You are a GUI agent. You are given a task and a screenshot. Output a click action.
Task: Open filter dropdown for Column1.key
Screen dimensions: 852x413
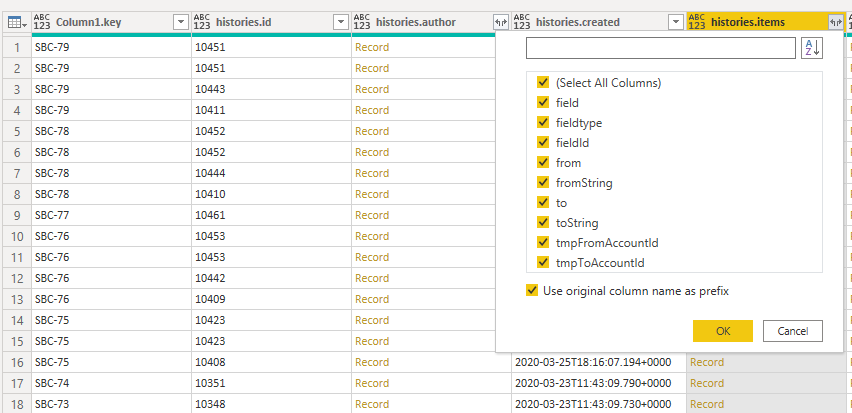(x=180, y=22)
